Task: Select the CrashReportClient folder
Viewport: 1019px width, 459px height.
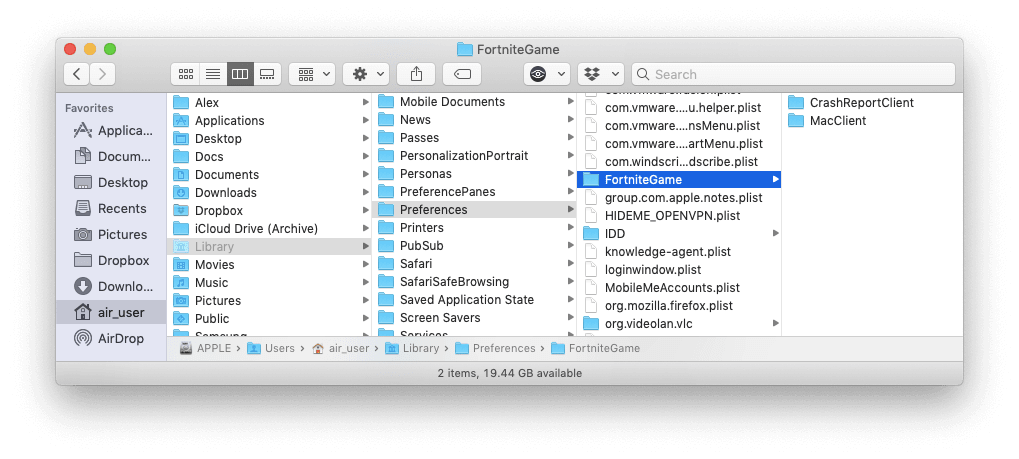Action: [851, 103]
